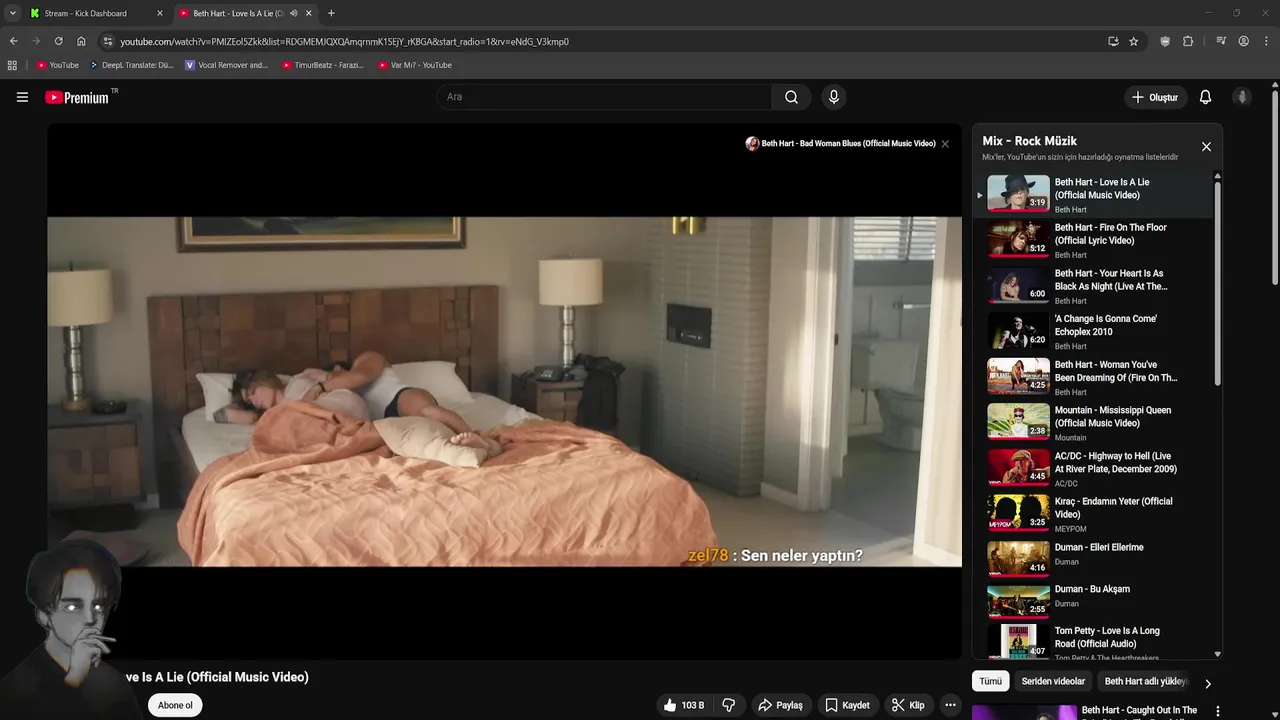Like the video (103 B)
Image resolution: width=1280 pixels, height=720 pixels.
pos(684,705)
